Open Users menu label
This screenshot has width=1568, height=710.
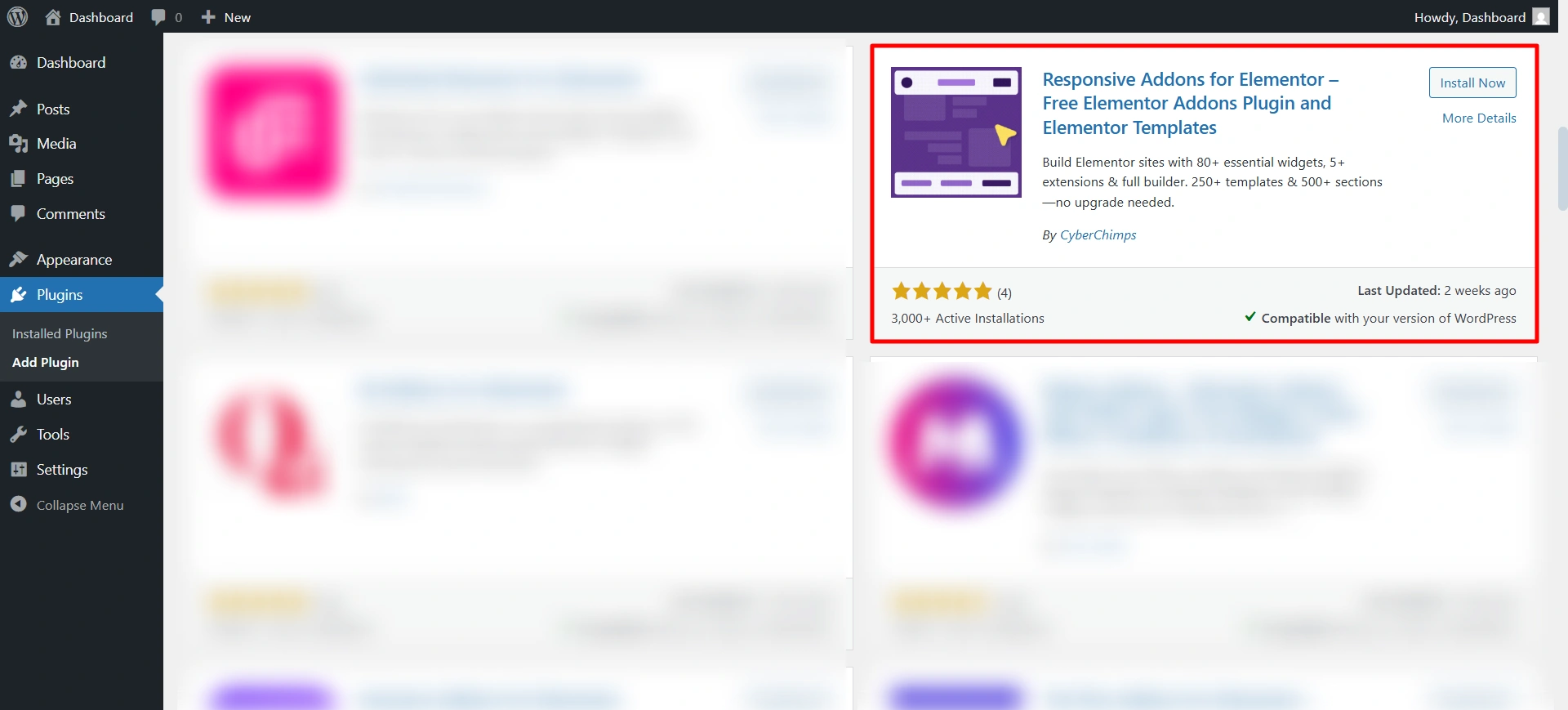(54, 400)
